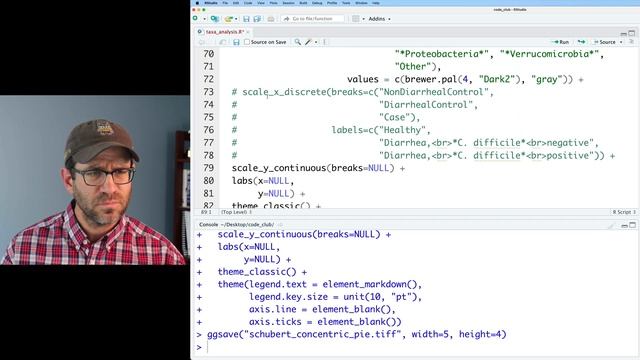Minimize the source editor pane
The image size is (640, 360).
point(624,33)
